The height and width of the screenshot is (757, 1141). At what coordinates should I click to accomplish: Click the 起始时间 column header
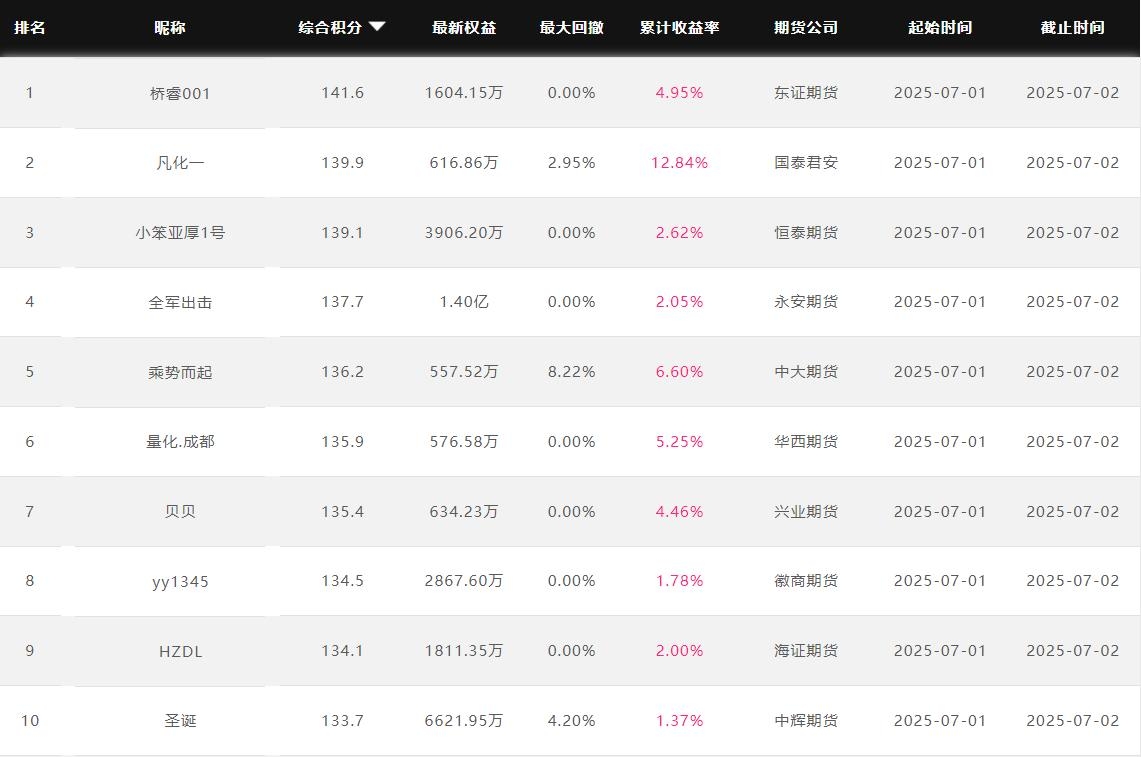[940, 28]
